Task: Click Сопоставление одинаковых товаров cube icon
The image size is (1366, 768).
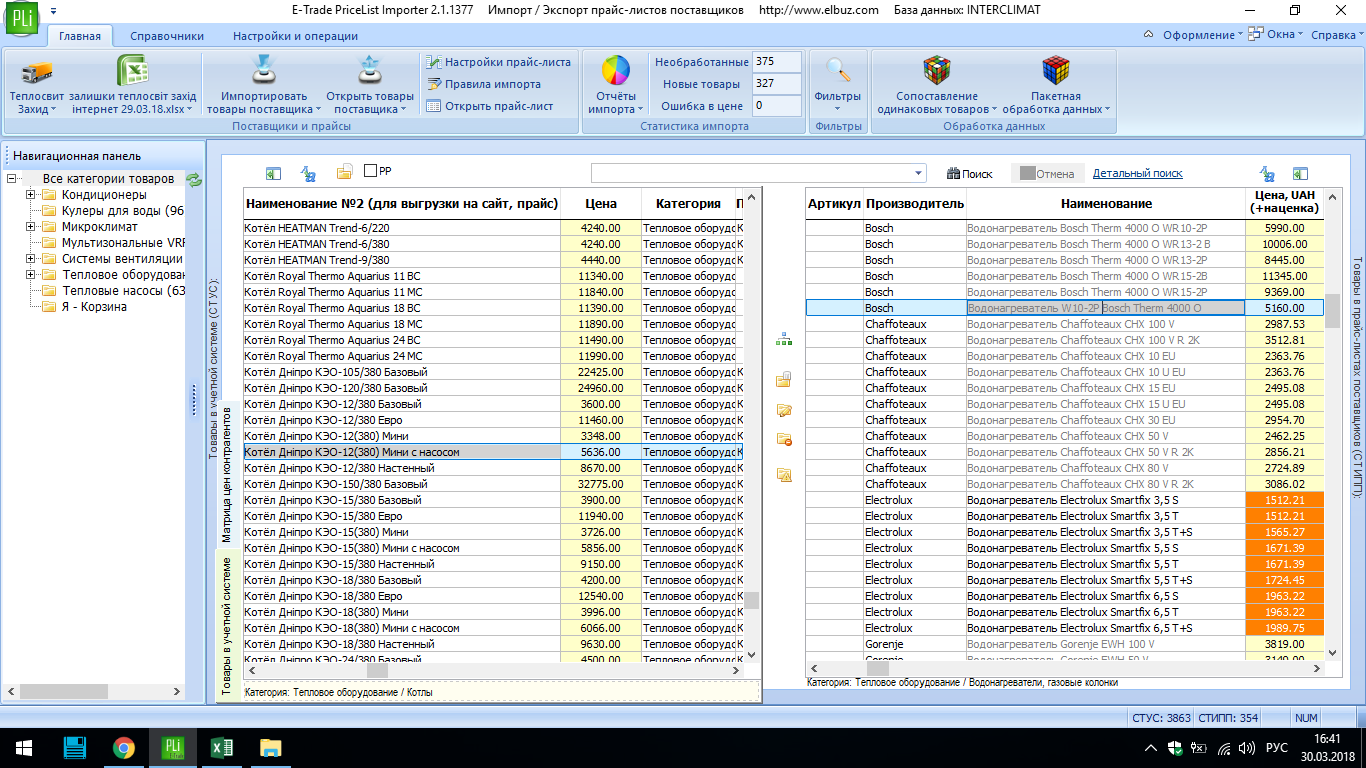Action: [936, 72]
